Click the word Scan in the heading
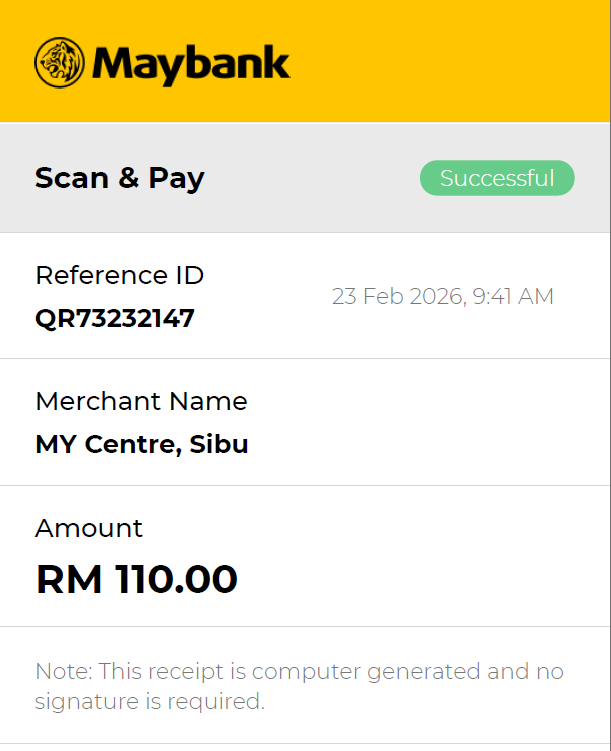The width and height of the screenshot is (611, 751). tap(72, 178)
